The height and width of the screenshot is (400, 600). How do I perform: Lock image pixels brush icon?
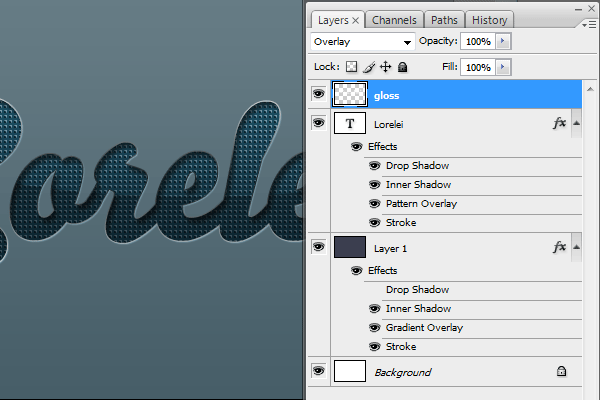pyautogui.click(x=369, y=67)
